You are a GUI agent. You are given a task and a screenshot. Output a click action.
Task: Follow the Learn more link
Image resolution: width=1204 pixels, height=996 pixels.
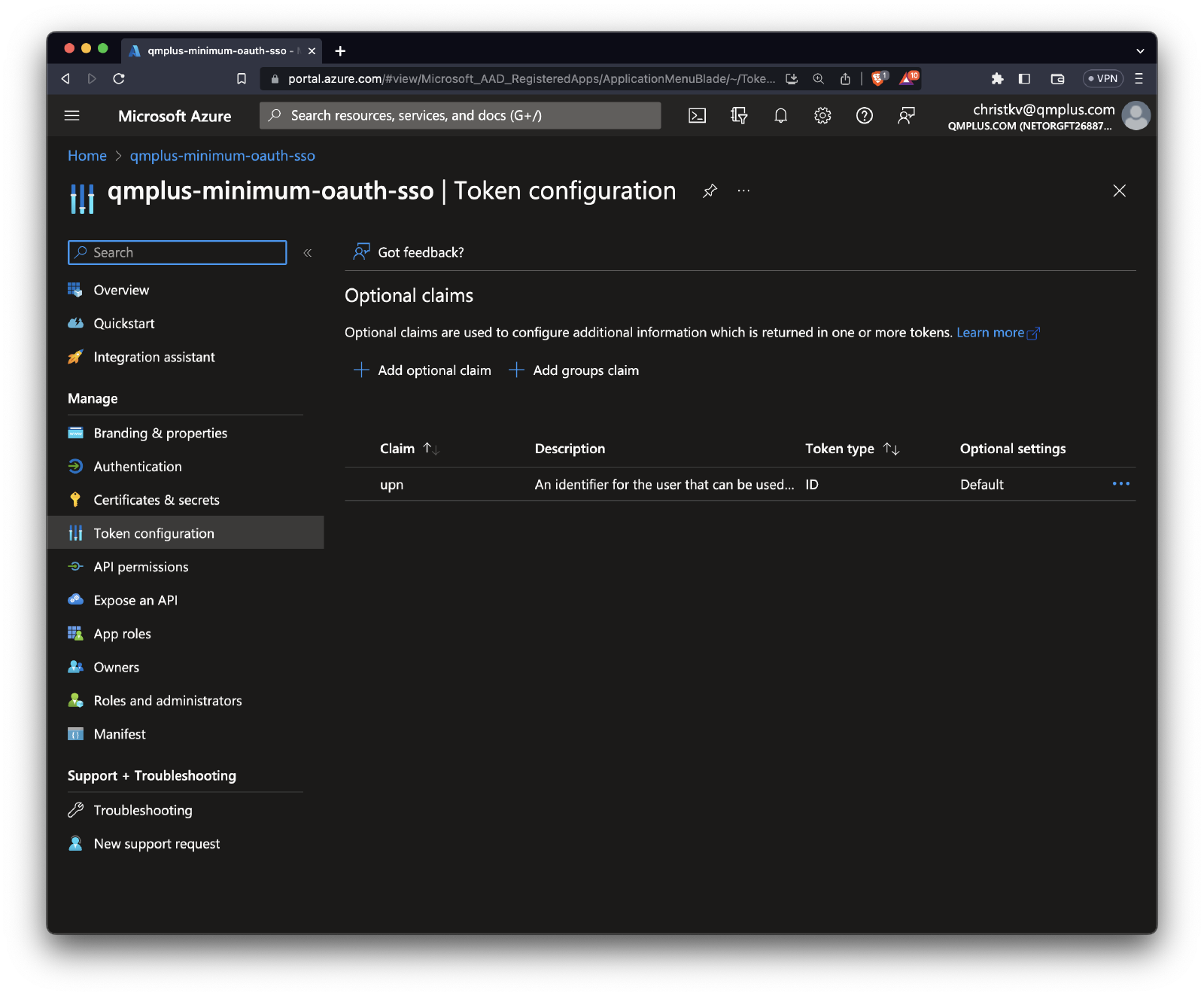[x=990, y=333]
